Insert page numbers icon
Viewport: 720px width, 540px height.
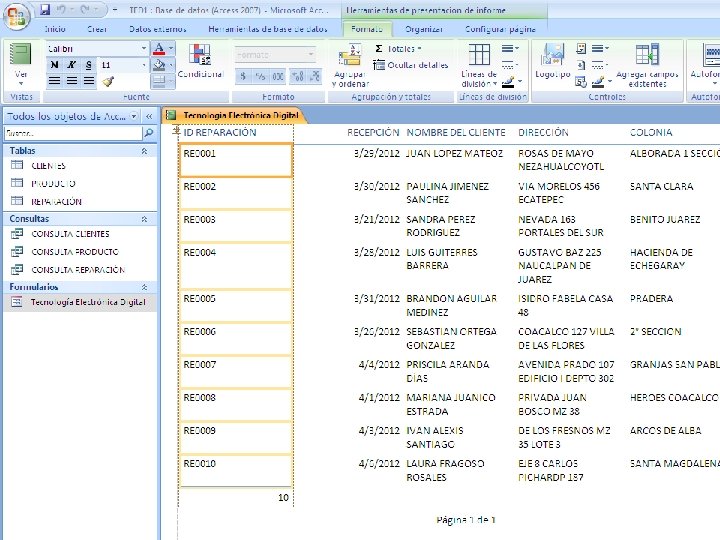pyautogui.click(x=581, y=65)
